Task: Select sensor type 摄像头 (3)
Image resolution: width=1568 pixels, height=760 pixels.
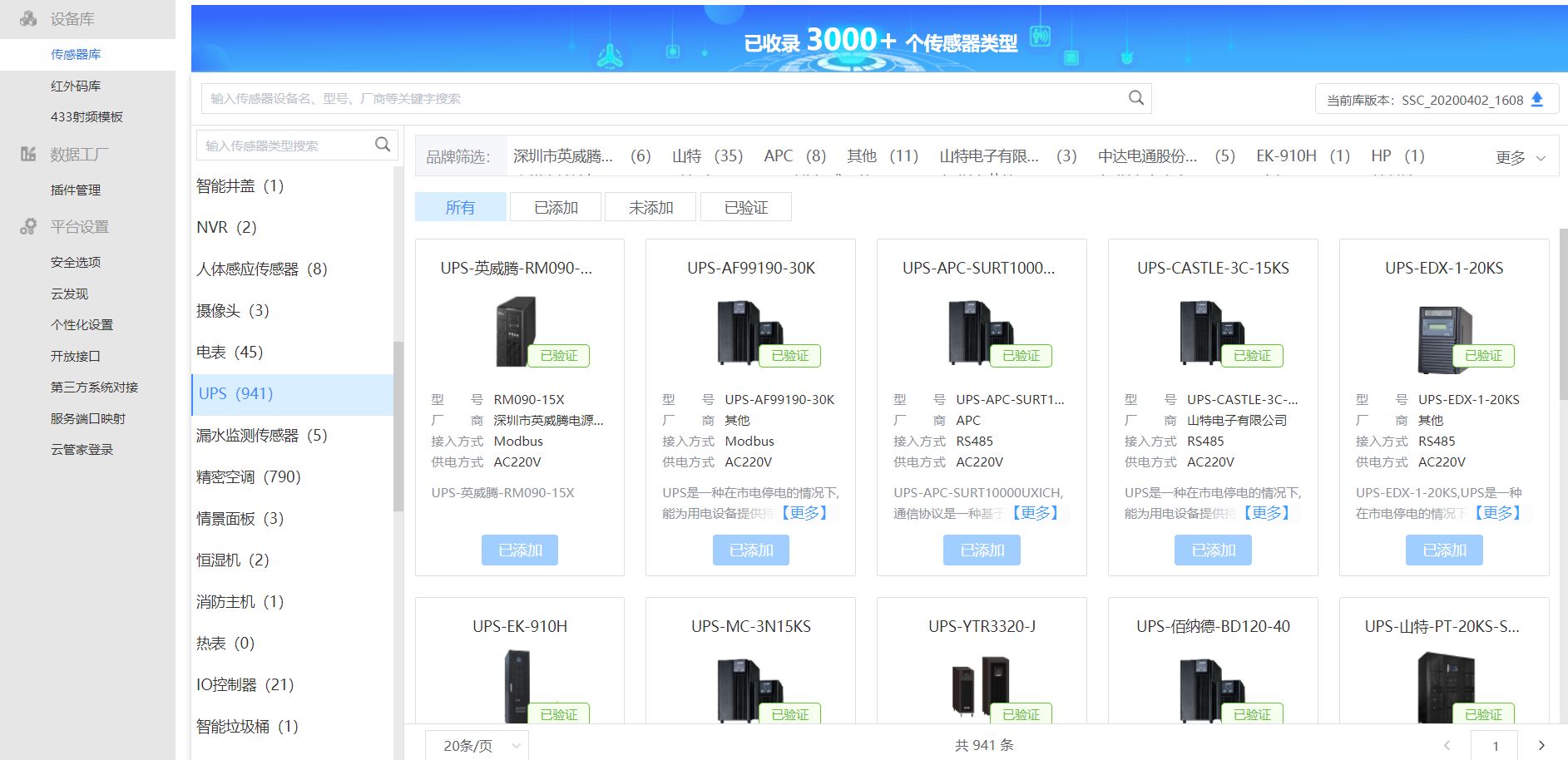Action: click(x=293, y=311)
